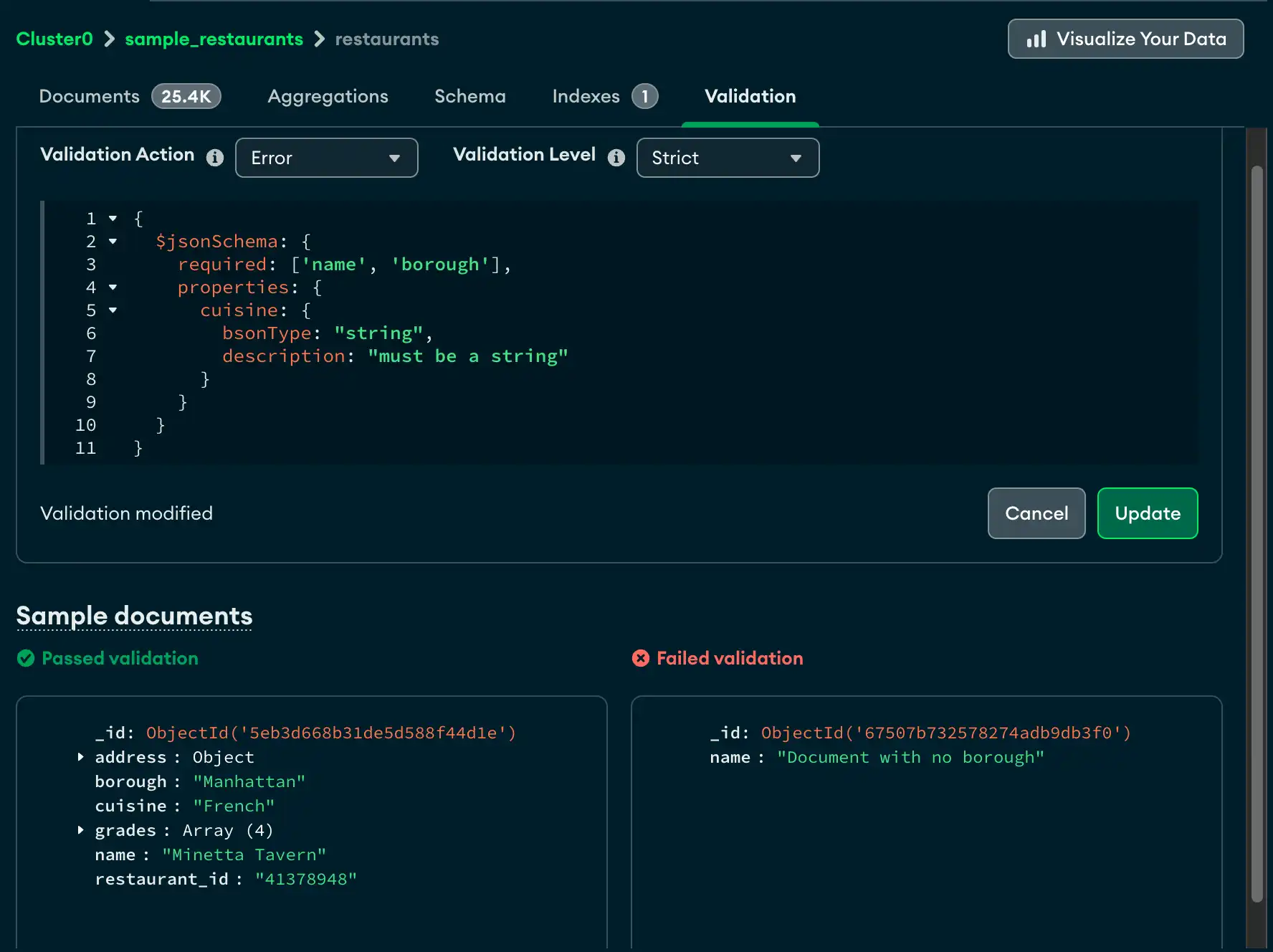
Task: Click the Validation Level info icon
Action: click(615, 158)
